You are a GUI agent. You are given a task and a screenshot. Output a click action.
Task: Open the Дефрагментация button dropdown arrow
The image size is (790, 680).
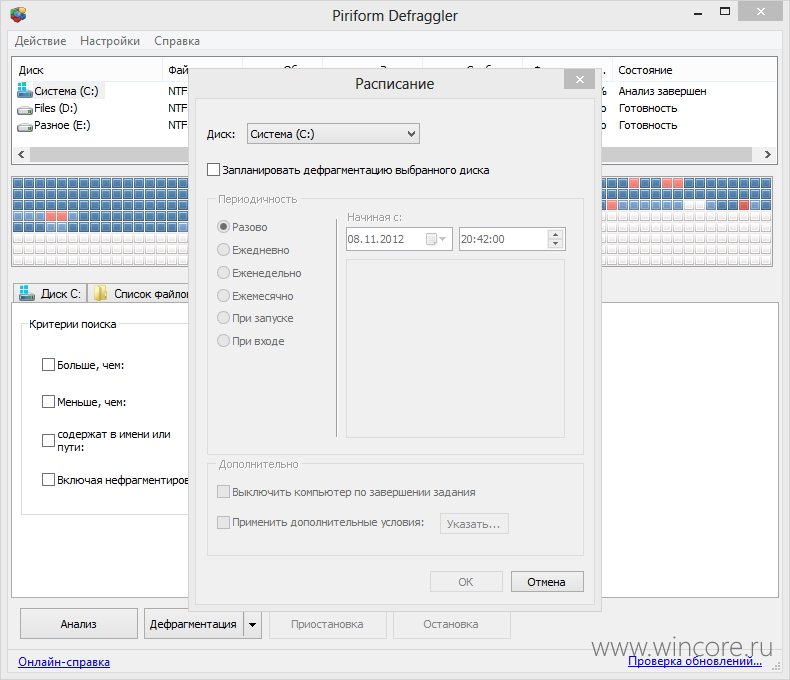pyautogui.click(x=252, y=625)
